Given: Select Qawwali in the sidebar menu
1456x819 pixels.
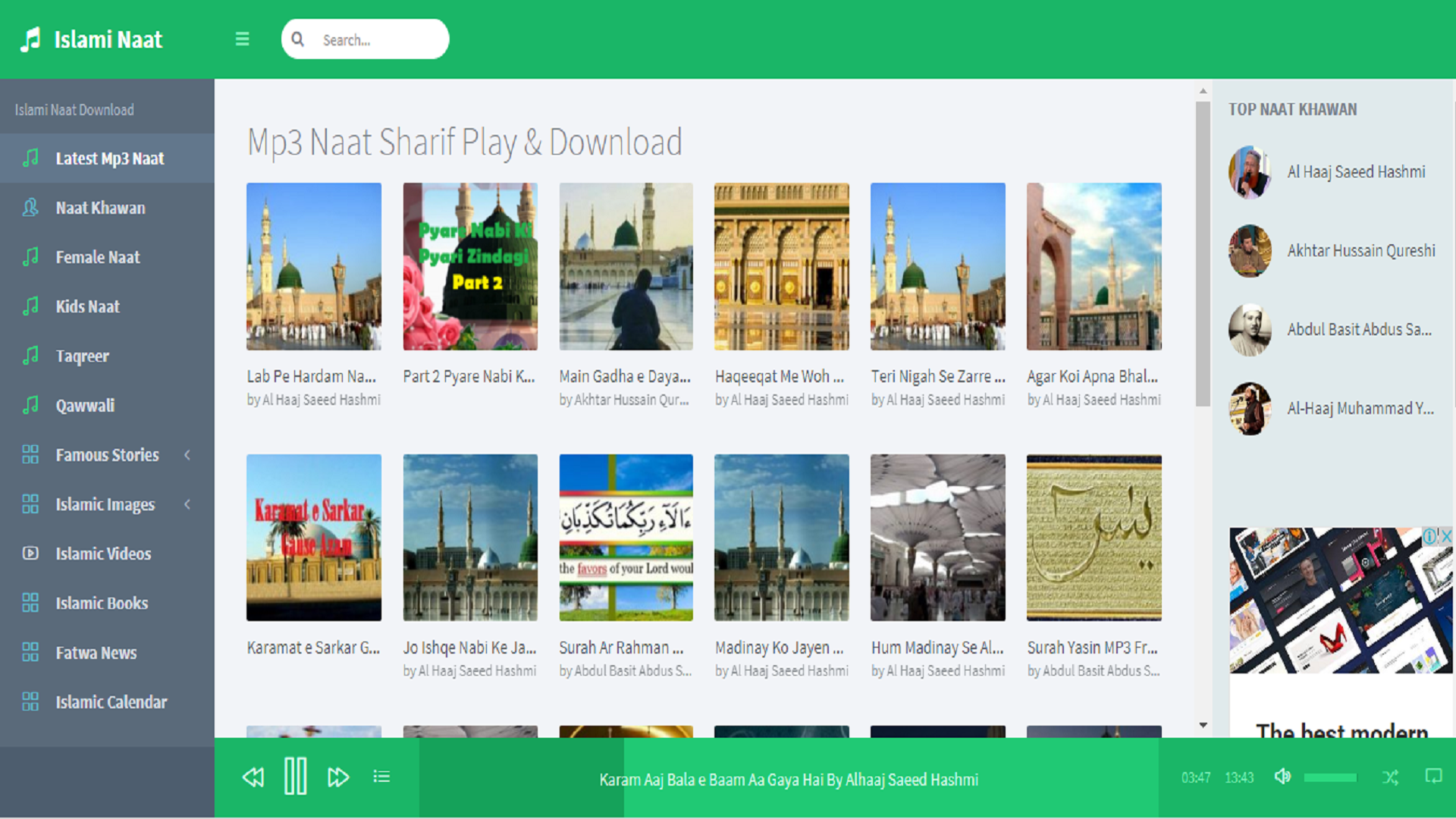Looking at the screenshot, I should click(85, 406).
